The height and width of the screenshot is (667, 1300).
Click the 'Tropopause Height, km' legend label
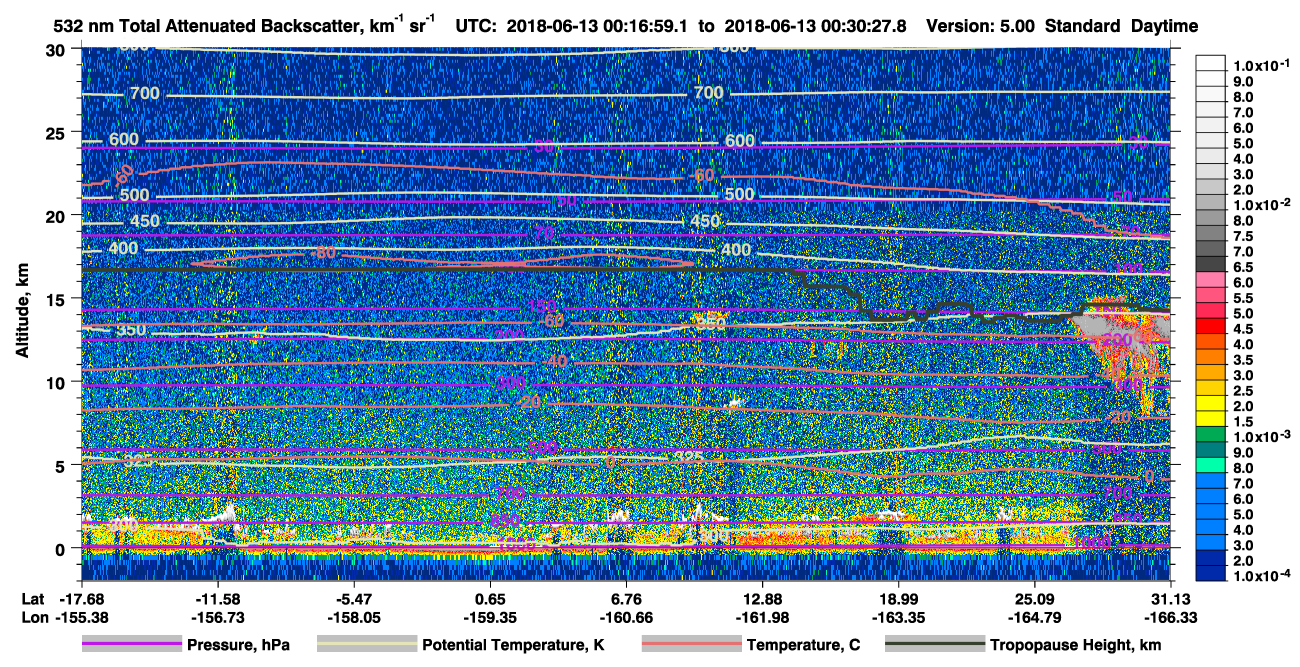[x=1076, y=645]
